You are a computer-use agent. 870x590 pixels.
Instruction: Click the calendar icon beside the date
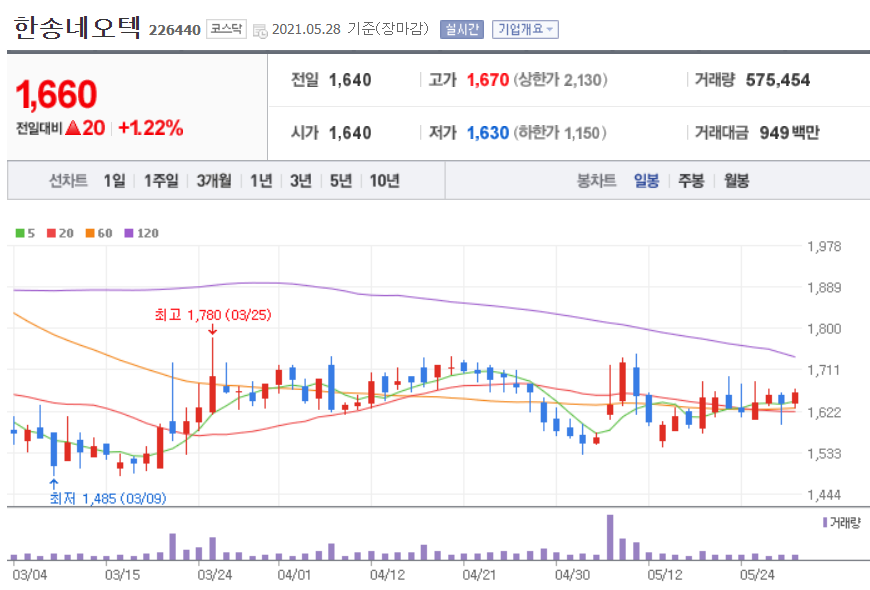click(x=260, y=31)
